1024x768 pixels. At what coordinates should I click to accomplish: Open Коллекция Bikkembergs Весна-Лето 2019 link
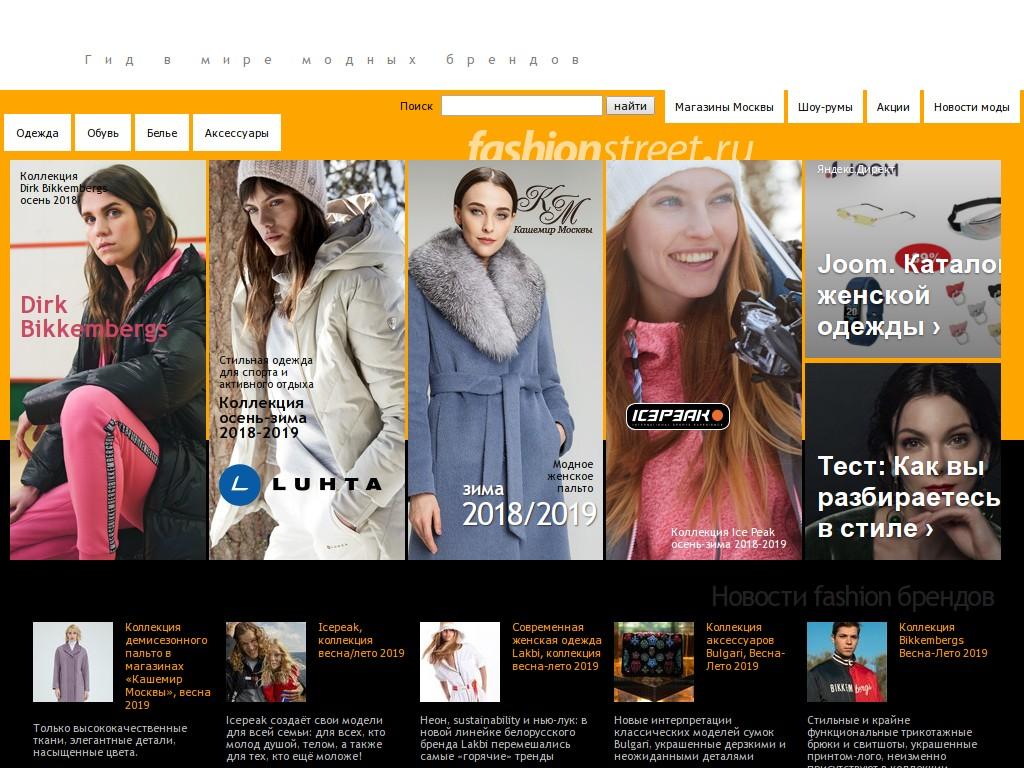coord(943,640)
